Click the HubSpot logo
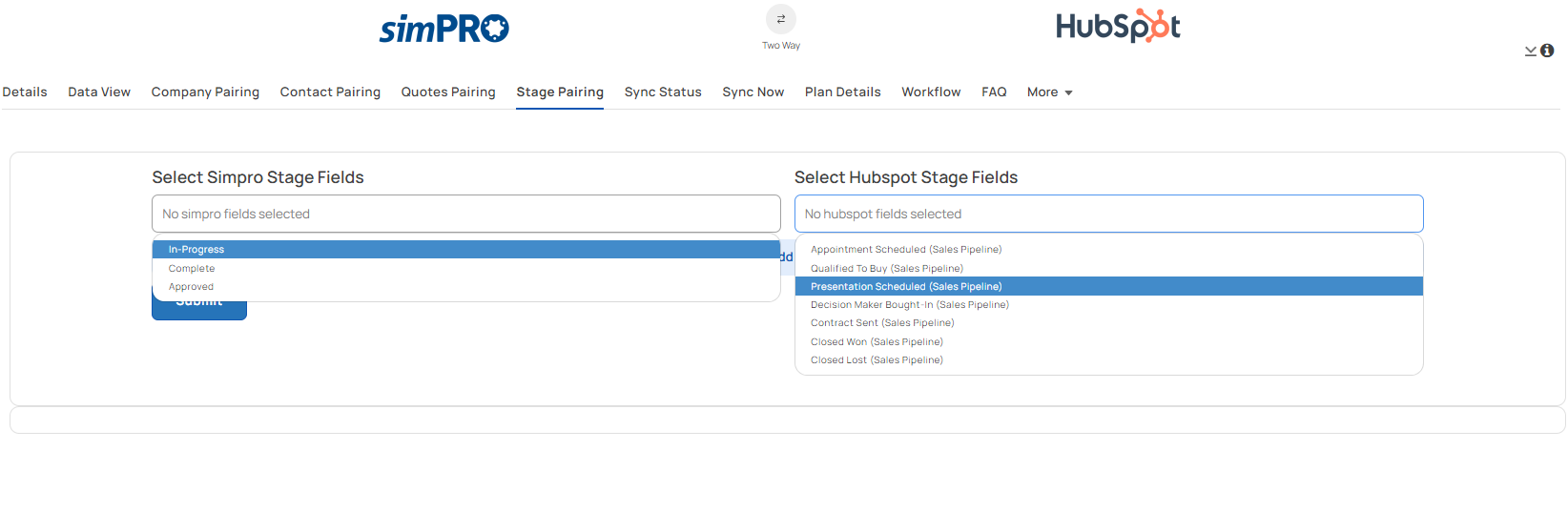 (1117, 27)
